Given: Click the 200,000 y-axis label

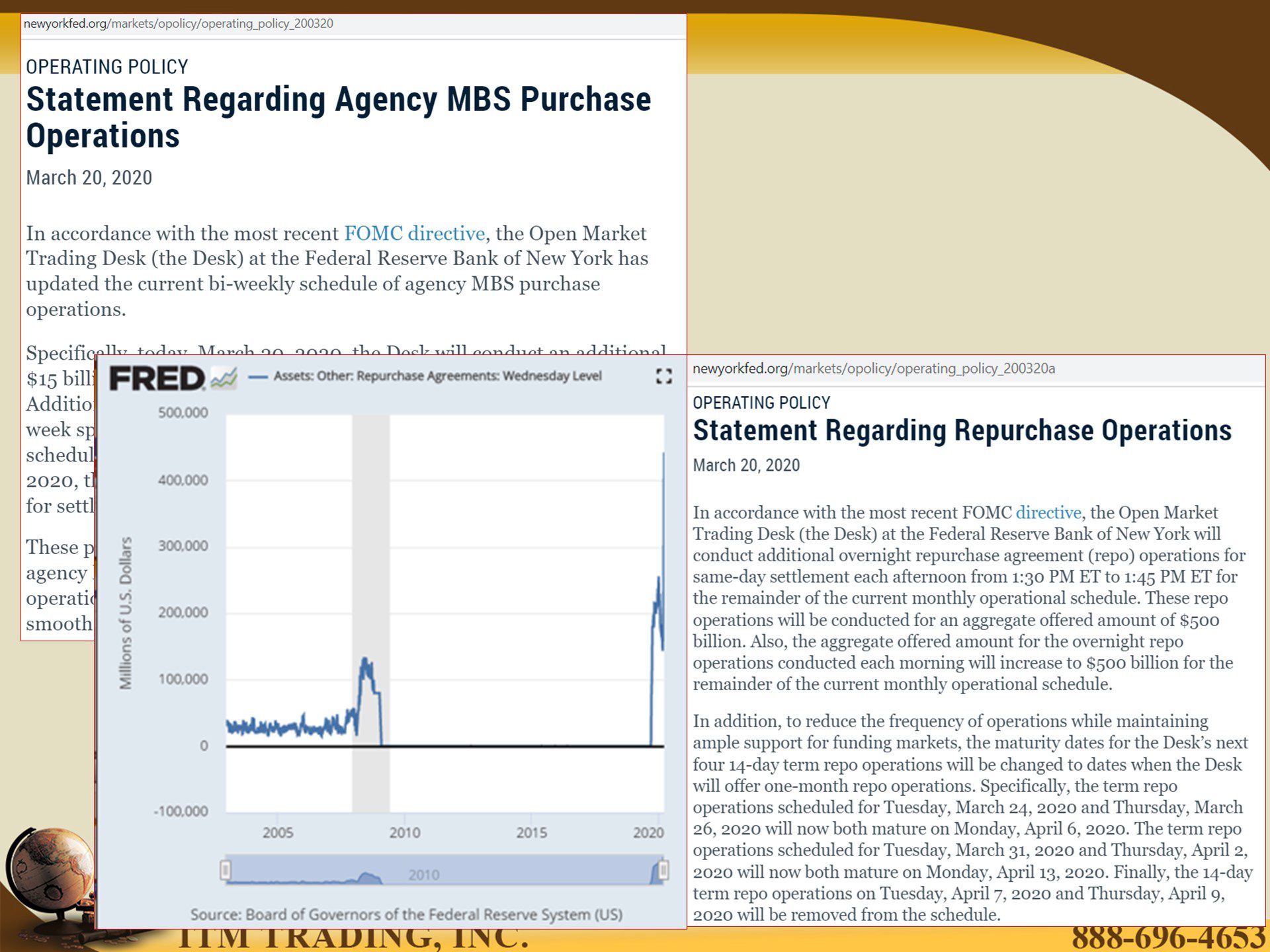Looking at the screenshot, I should (x=183, y=612).
